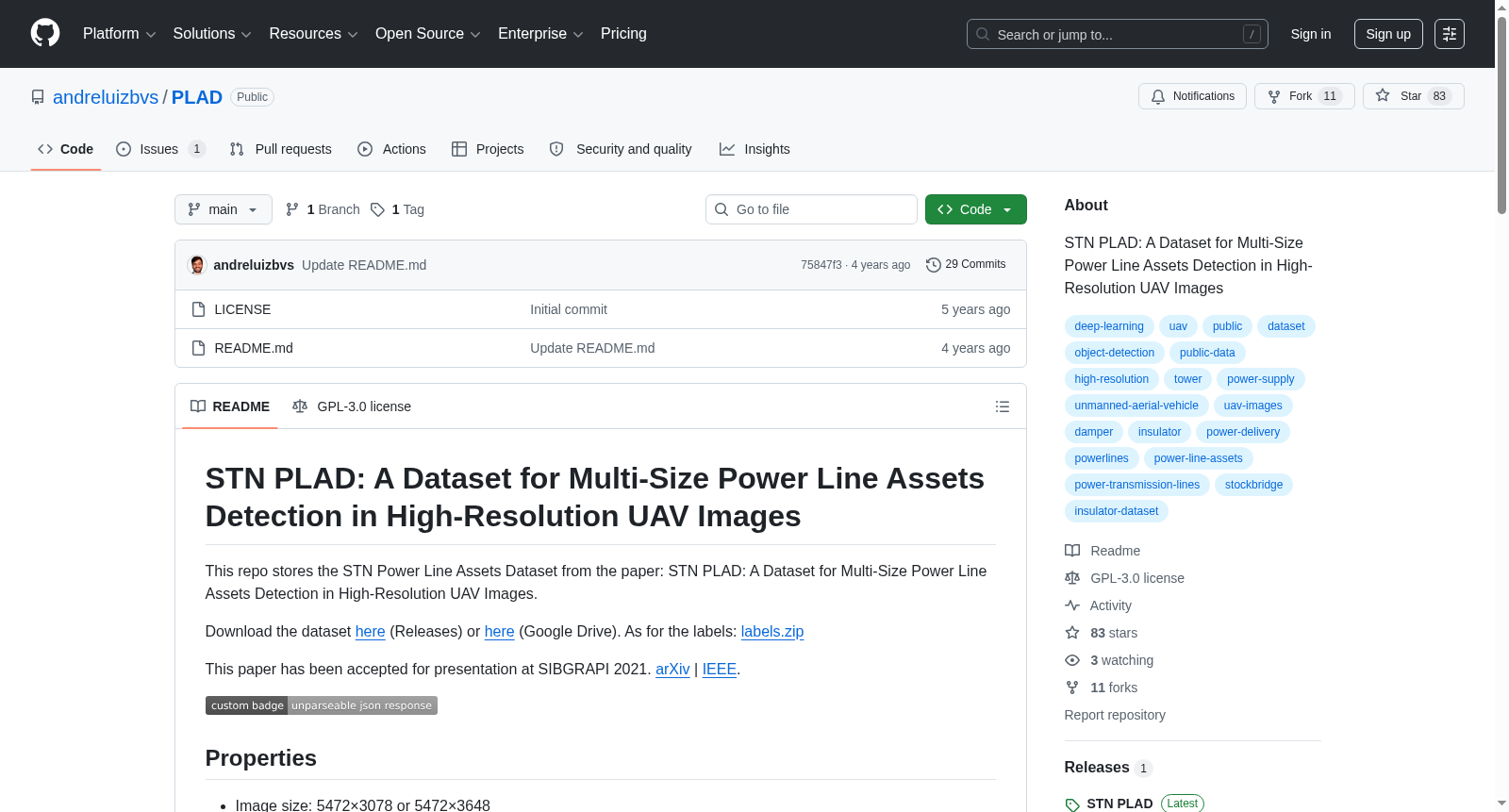The width and height of the screenshot is (1509, 812).
Task: Open the README outline list icon
Action: (x=1003, y=406)
